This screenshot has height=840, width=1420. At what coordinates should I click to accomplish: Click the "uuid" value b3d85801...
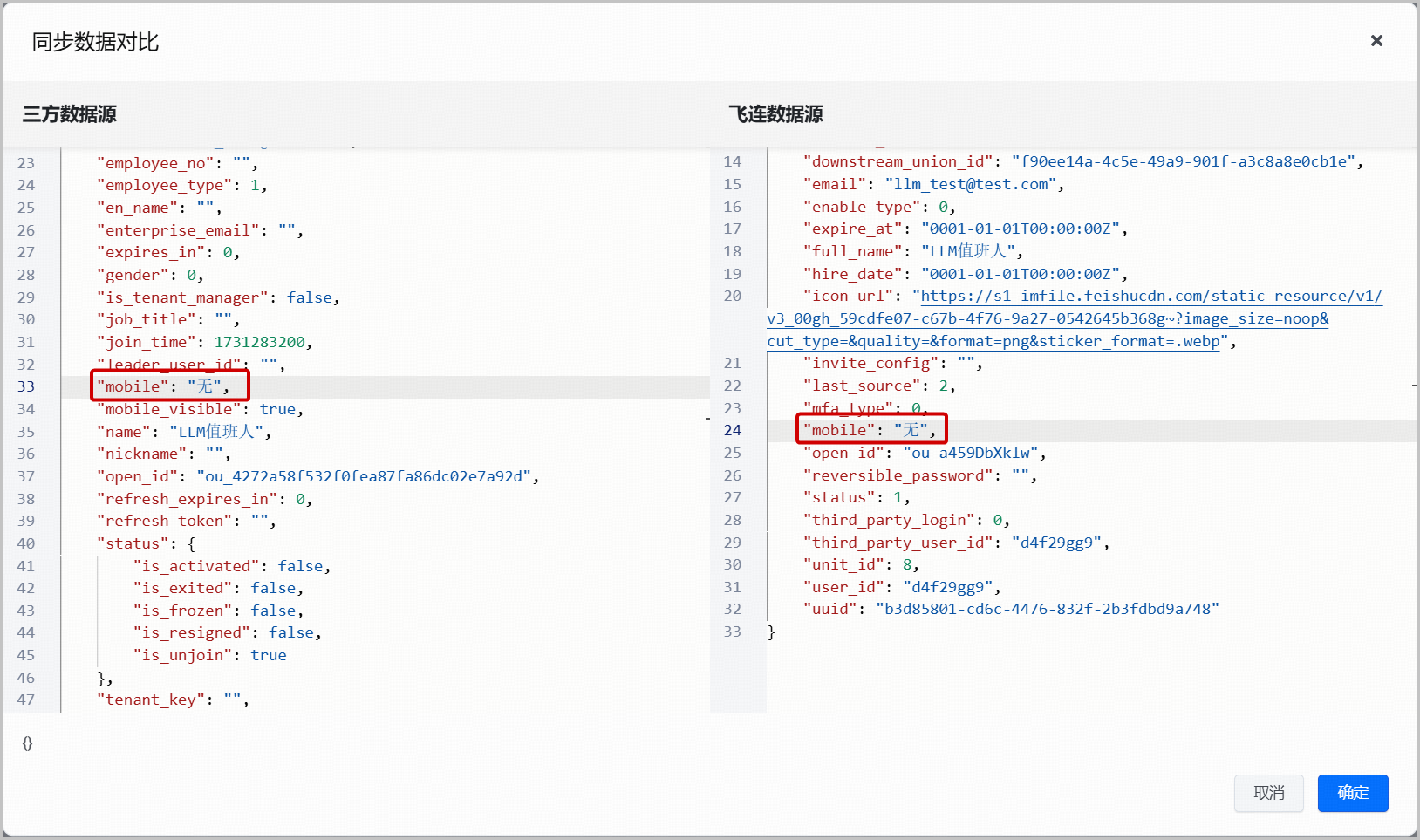[x=1047, y=609]
